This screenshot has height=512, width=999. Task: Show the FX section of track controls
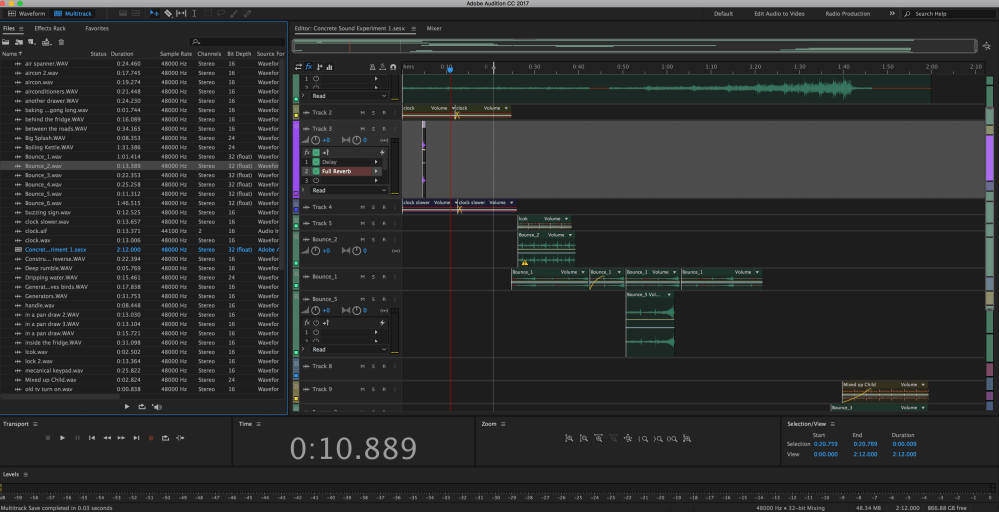click(x=308, y=66)
